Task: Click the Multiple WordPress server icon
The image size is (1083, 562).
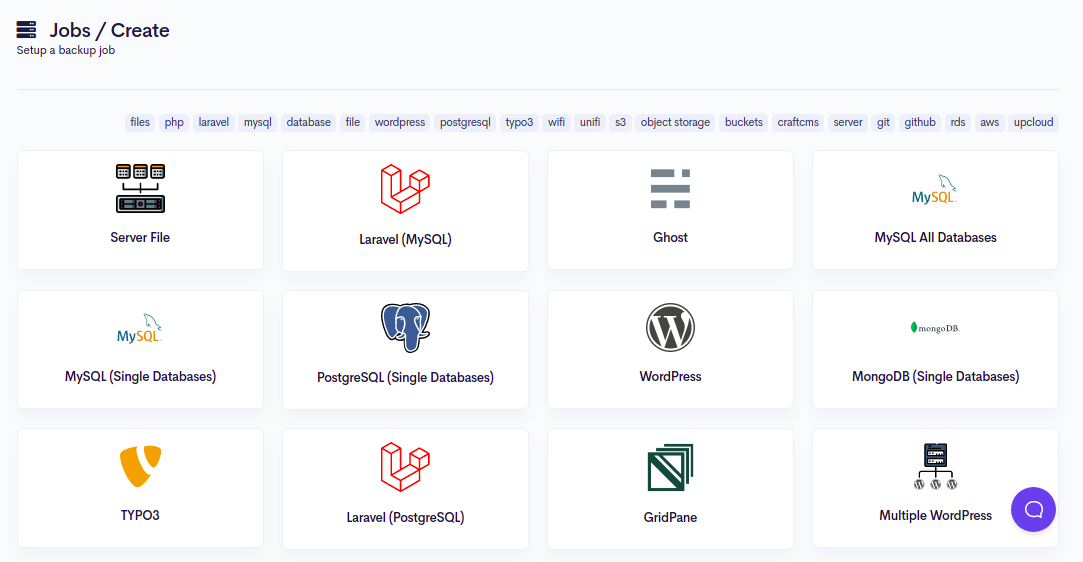Action: 935,466
